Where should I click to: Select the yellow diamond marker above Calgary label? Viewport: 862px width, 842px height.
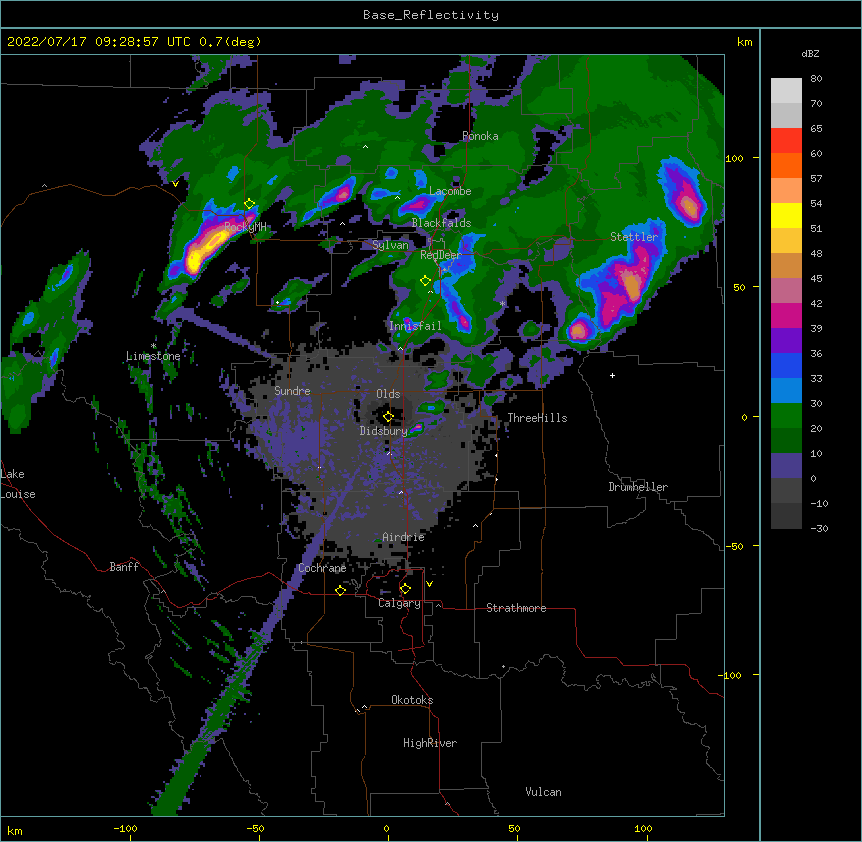click(x=405, y=589)
